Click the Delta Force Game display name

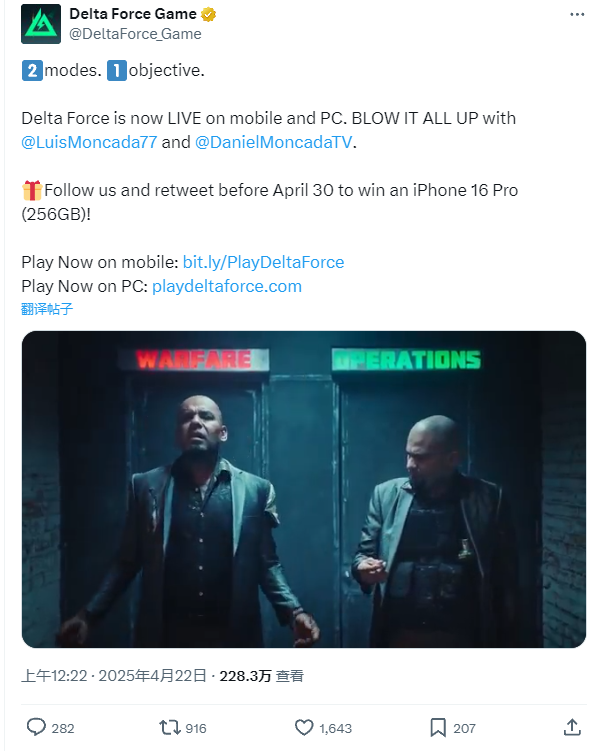coord(133,14)
